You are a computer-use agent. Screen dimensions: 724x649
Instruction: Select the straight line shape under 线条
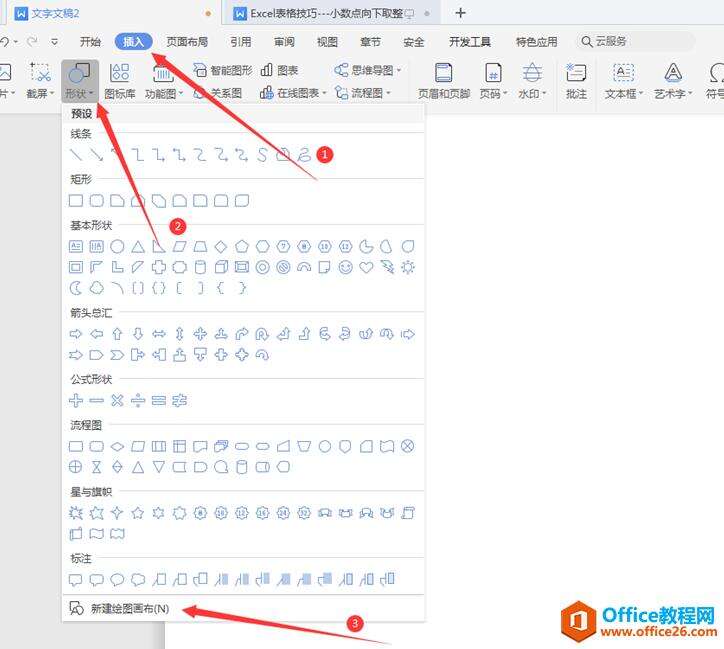(x=76, y=155)
